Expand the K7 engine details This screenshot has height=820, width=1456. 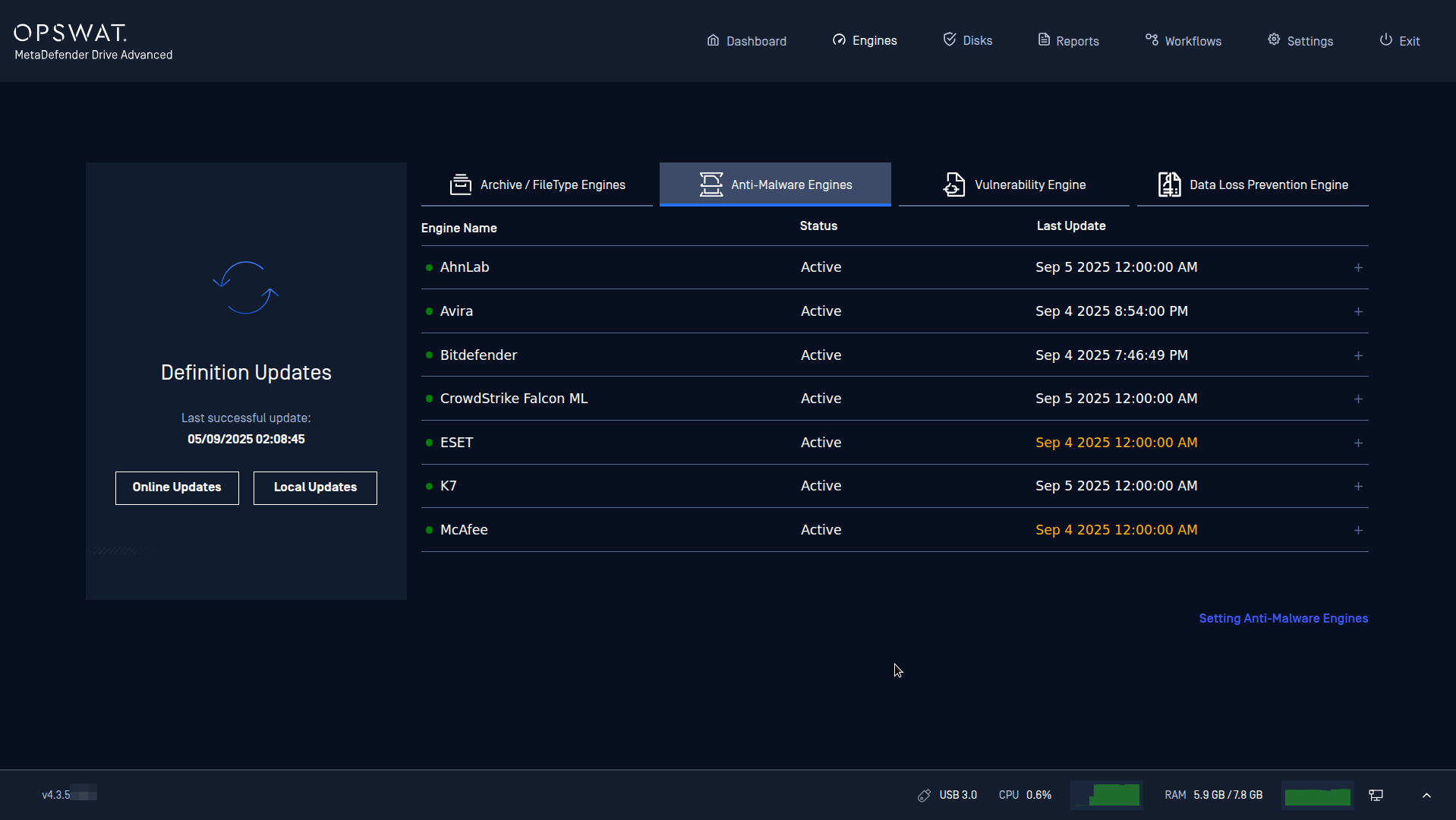pyautogui.click(x=1358, y=486)
